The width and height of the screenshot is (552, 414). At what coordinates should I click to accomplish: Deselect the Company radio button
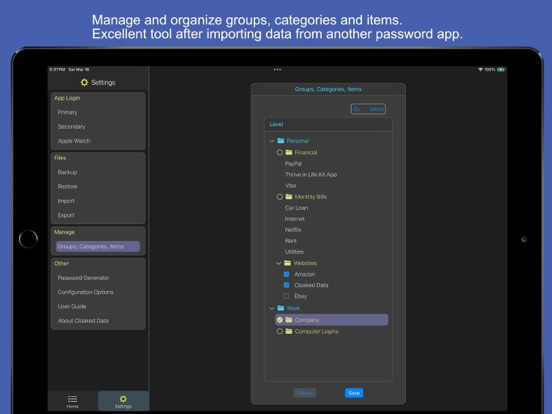pos(280,320)
